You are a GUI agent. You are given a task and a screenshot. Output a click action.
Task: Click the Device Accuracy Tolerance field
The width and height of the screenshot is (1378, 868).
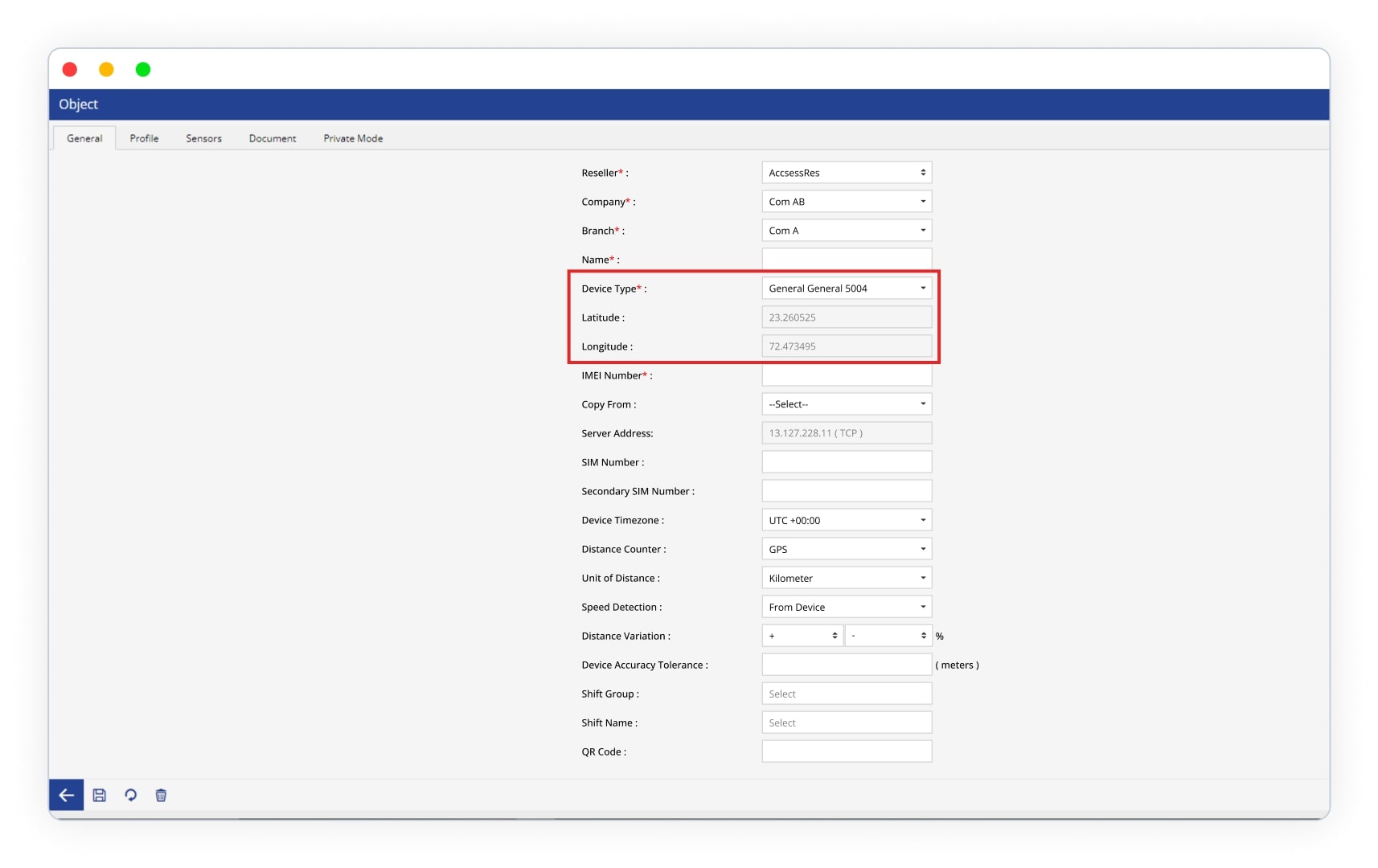pyautogui.click(x=846, y=665)
